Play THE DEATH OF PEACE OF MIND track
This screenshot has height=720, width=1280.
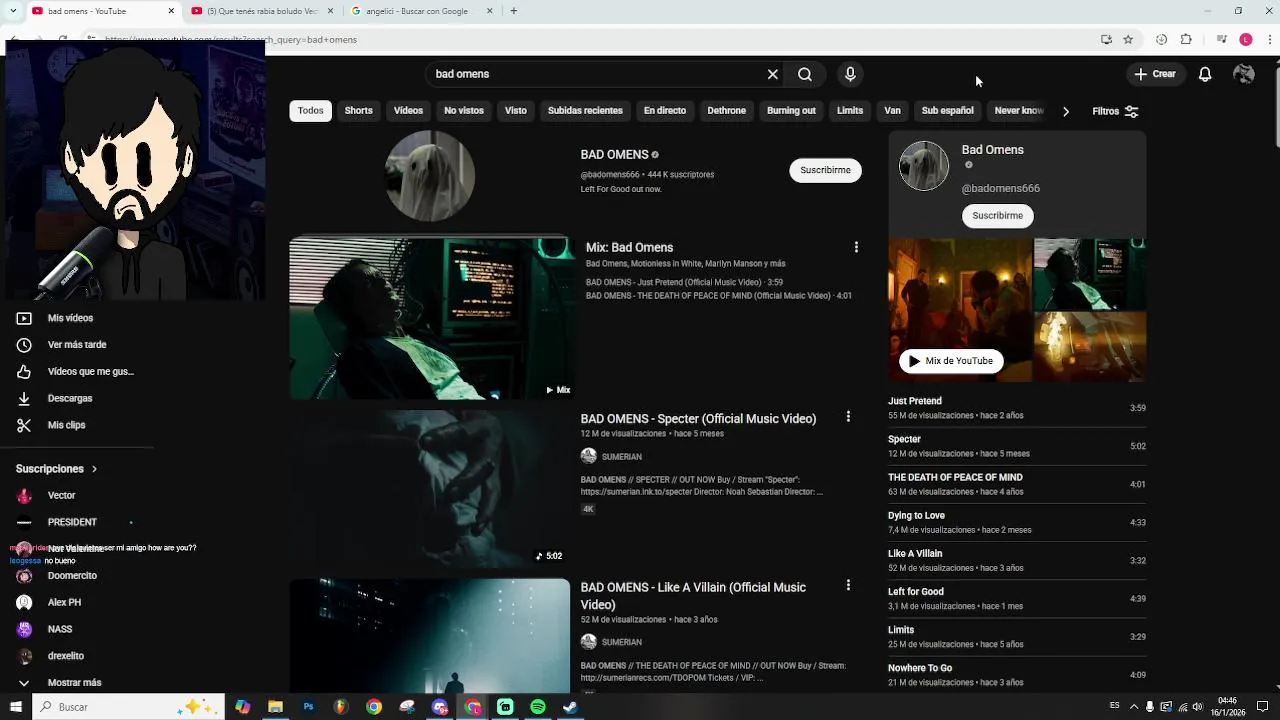(1017, 484)
